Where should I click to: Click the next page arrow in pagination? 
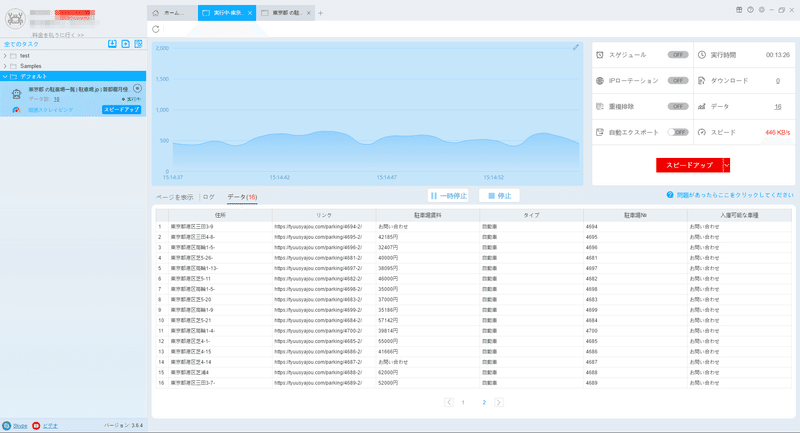click(x=498, y=402)
